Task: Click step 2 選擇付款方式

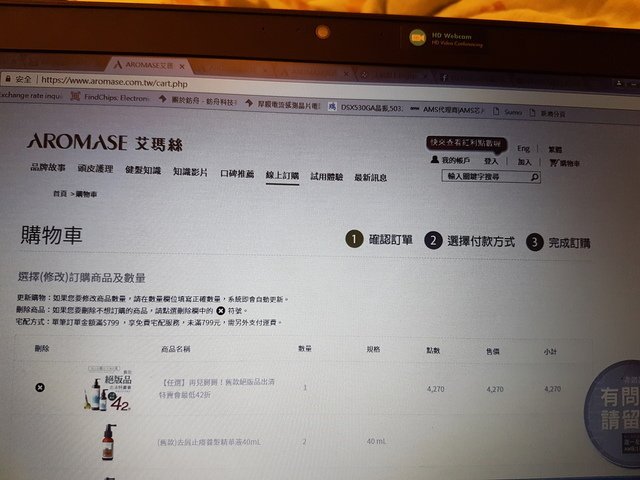Action: pyautogui.click(x=470, y=241)
